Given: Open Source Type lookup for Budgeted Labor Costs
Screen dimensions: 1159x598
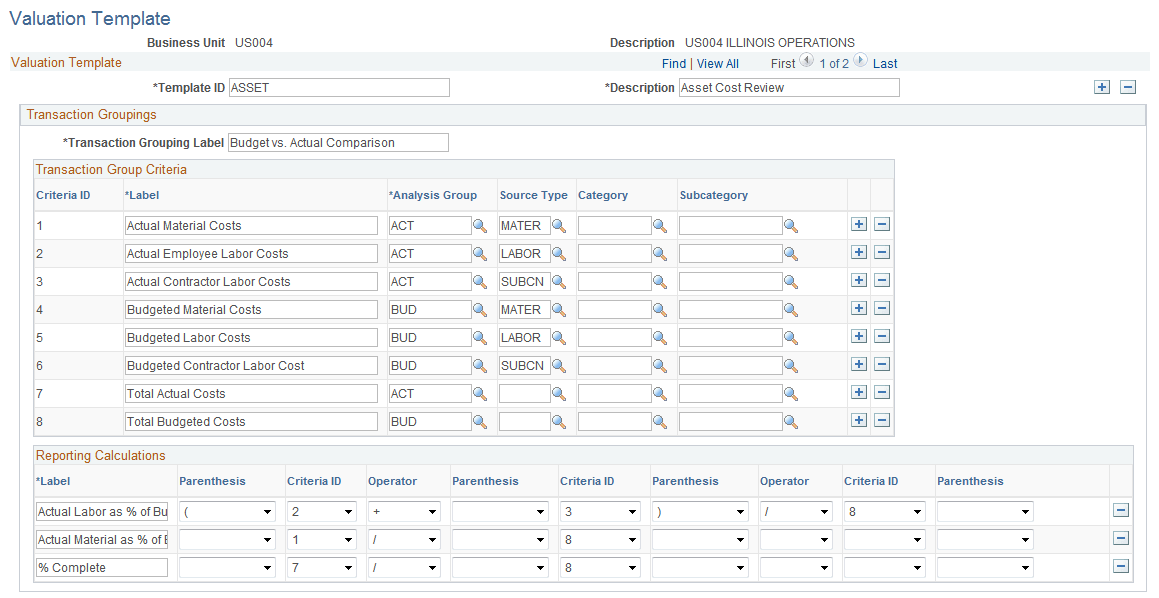Looking at the screenshot, I should tap(559, 337).
